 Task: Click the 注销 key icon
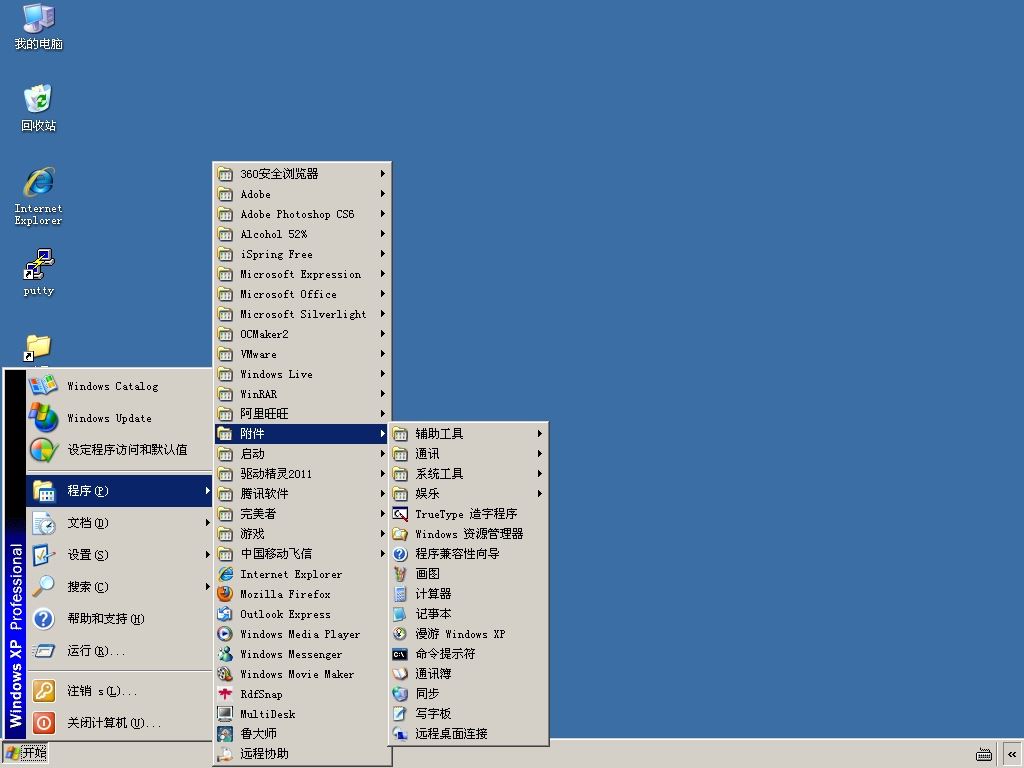43,691
